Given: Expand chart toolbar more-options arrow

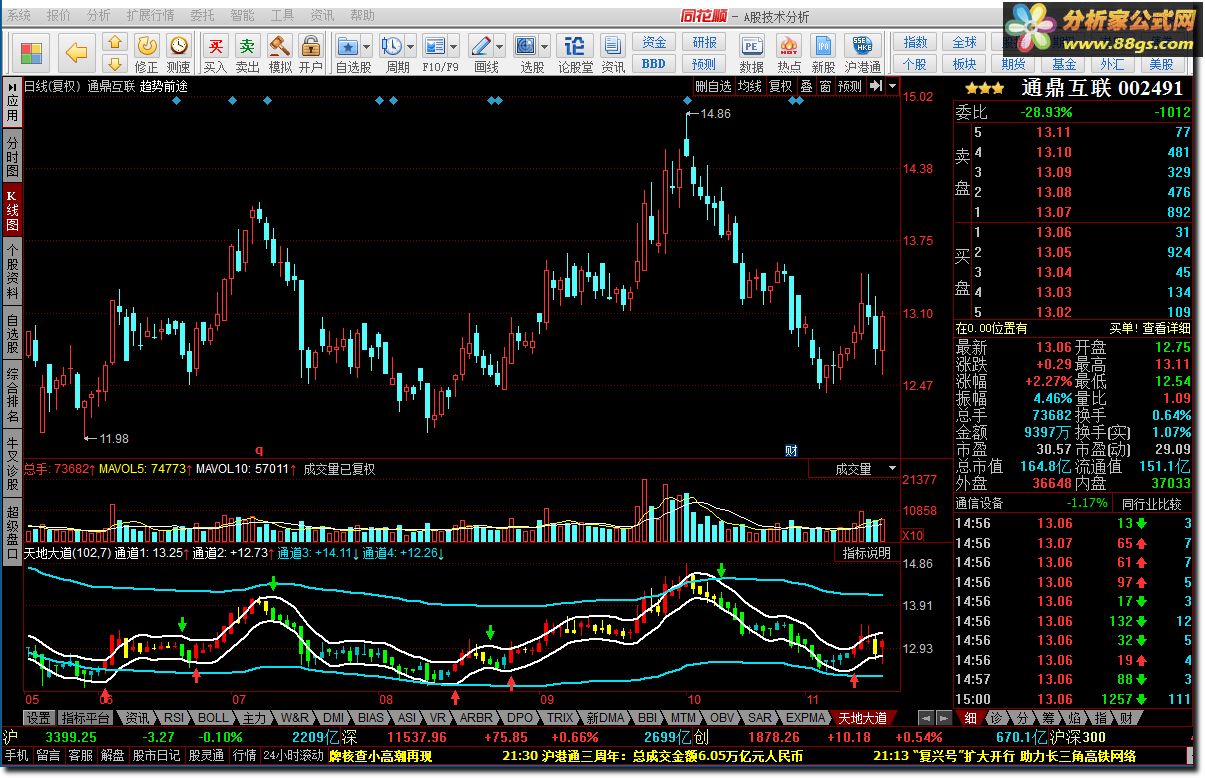Looking at the screenshot, I should tap(893, 86).
